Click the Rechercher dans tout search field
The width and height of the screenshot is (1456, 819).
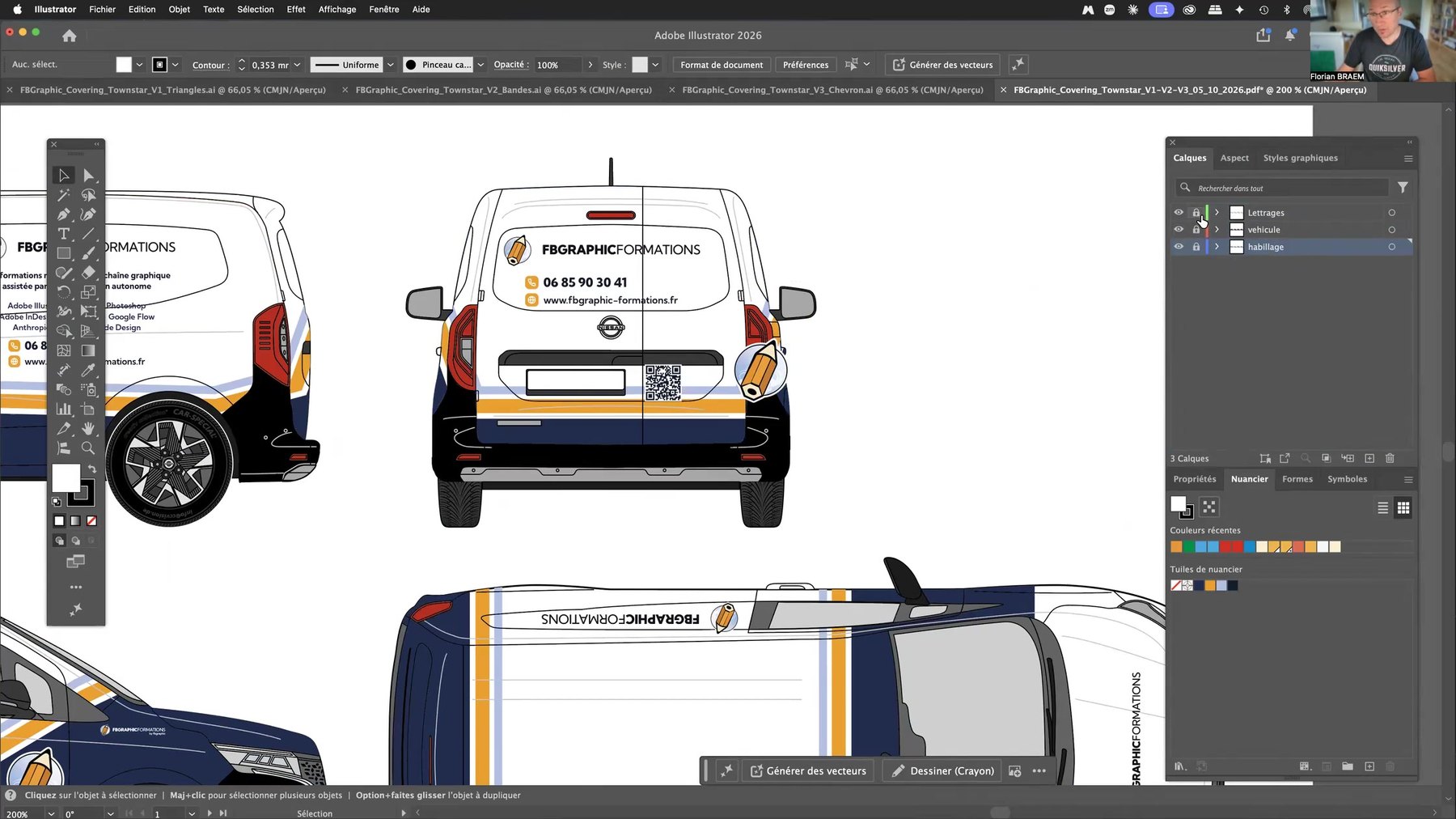pyautogui.click(x=1282, y=188)
